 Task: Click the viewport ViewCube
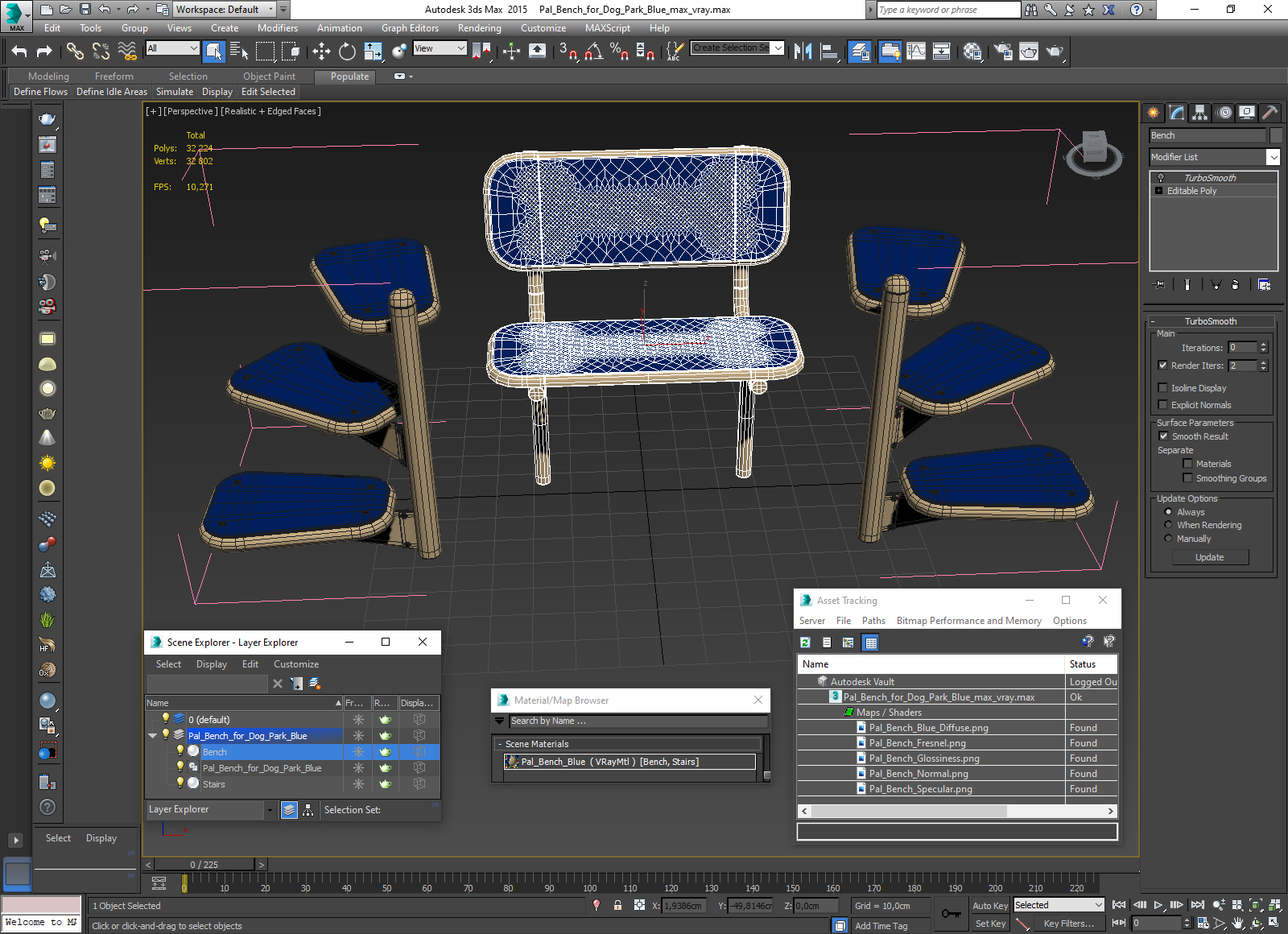(x=1094, y=152)
